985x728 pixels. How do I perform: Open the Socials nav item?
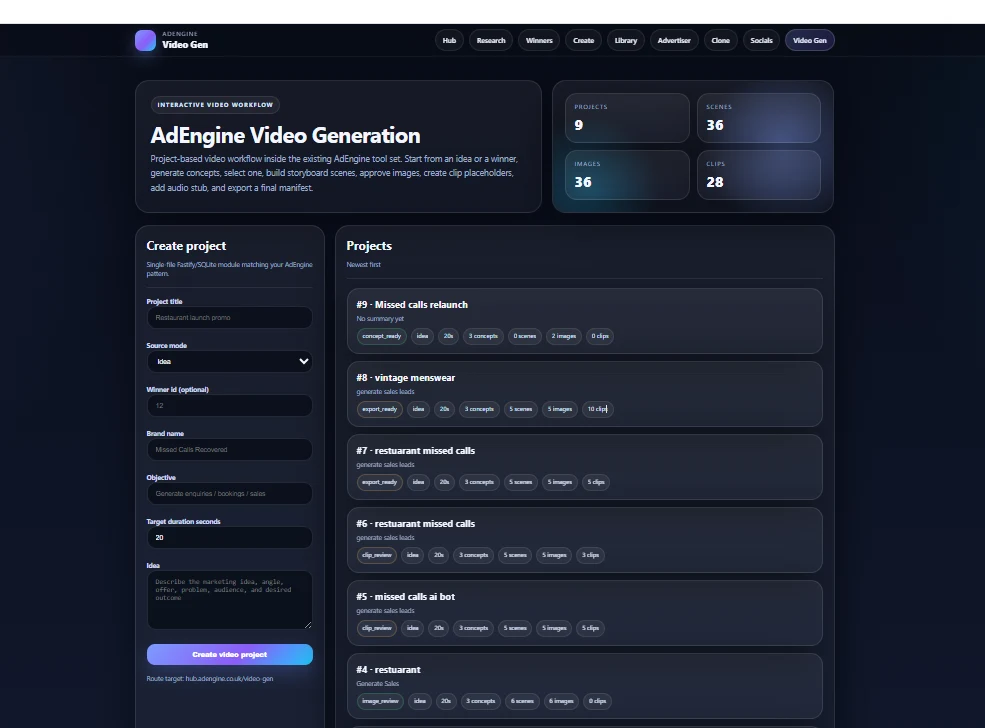tap(761, 40)
